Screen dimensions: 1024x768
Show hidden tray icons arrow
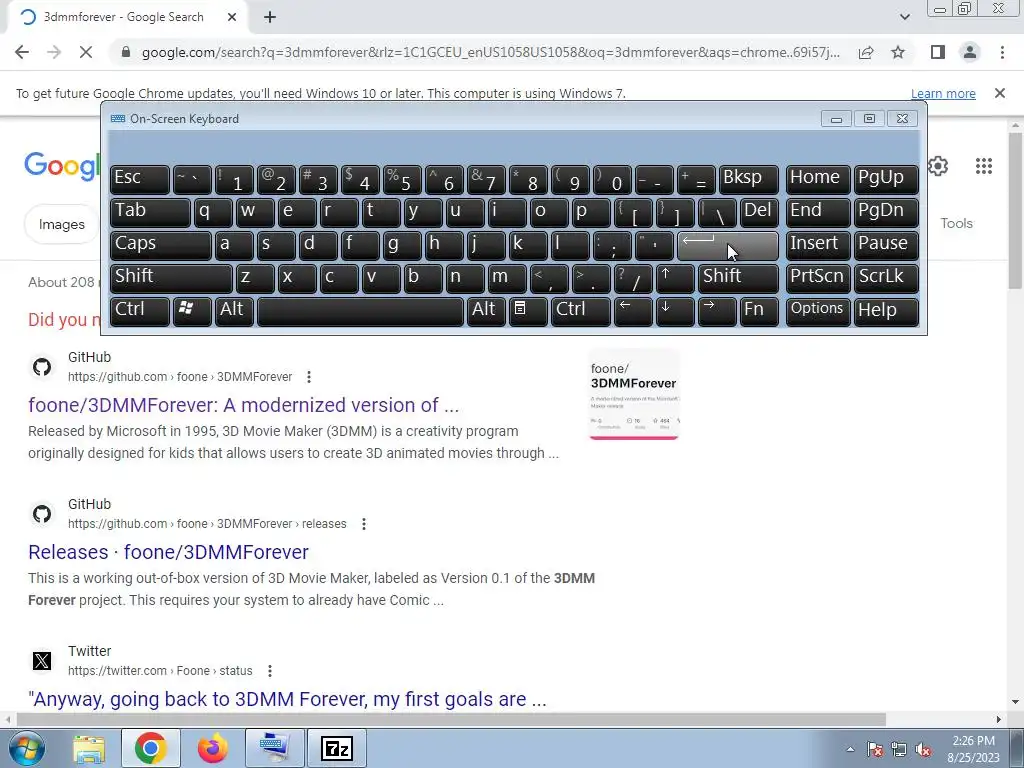(x=850, y=749)
